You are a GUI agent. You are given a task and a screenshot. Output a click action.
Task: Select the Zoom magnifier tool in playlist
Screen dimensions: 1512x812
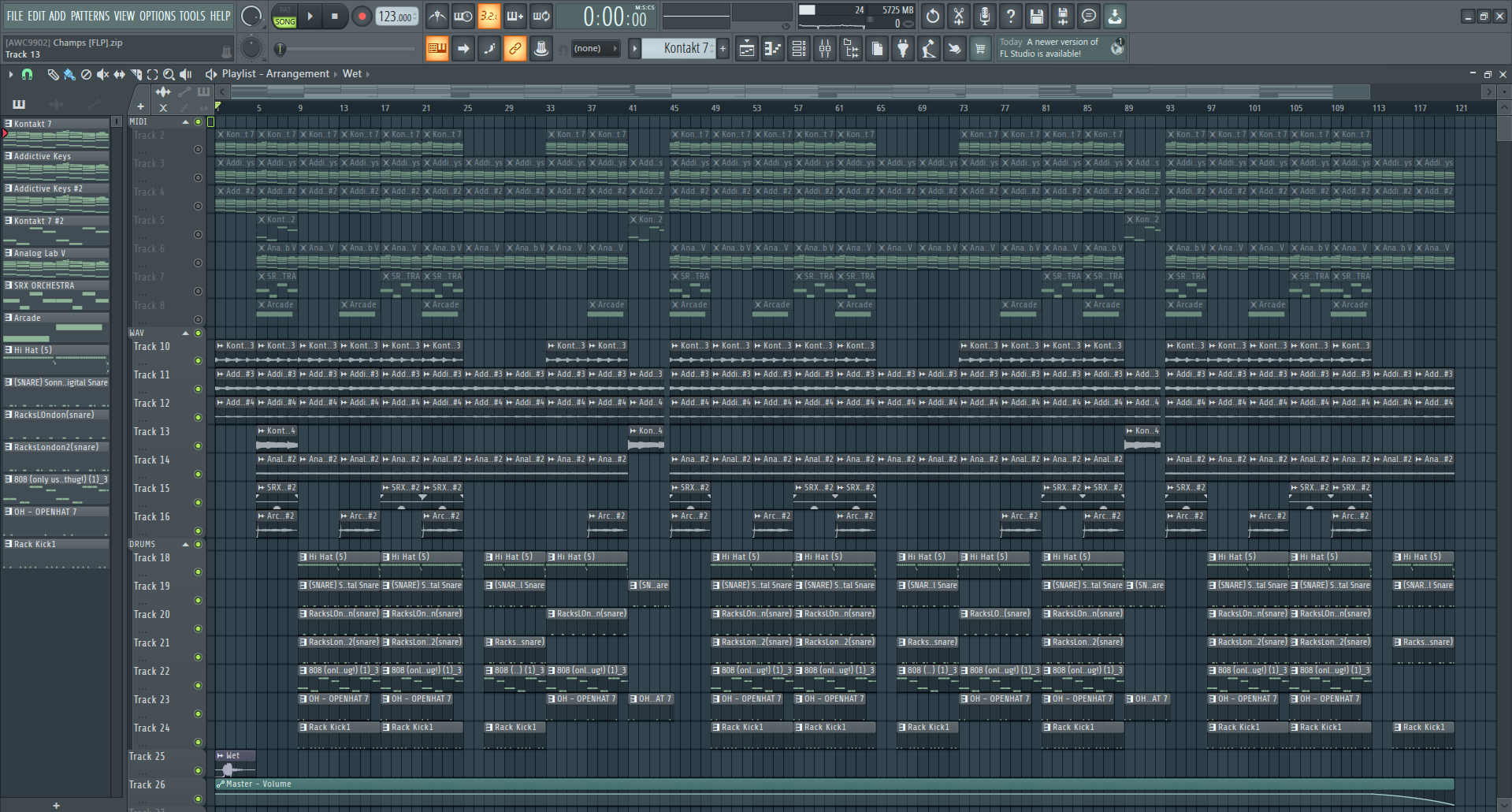[169, 74]
